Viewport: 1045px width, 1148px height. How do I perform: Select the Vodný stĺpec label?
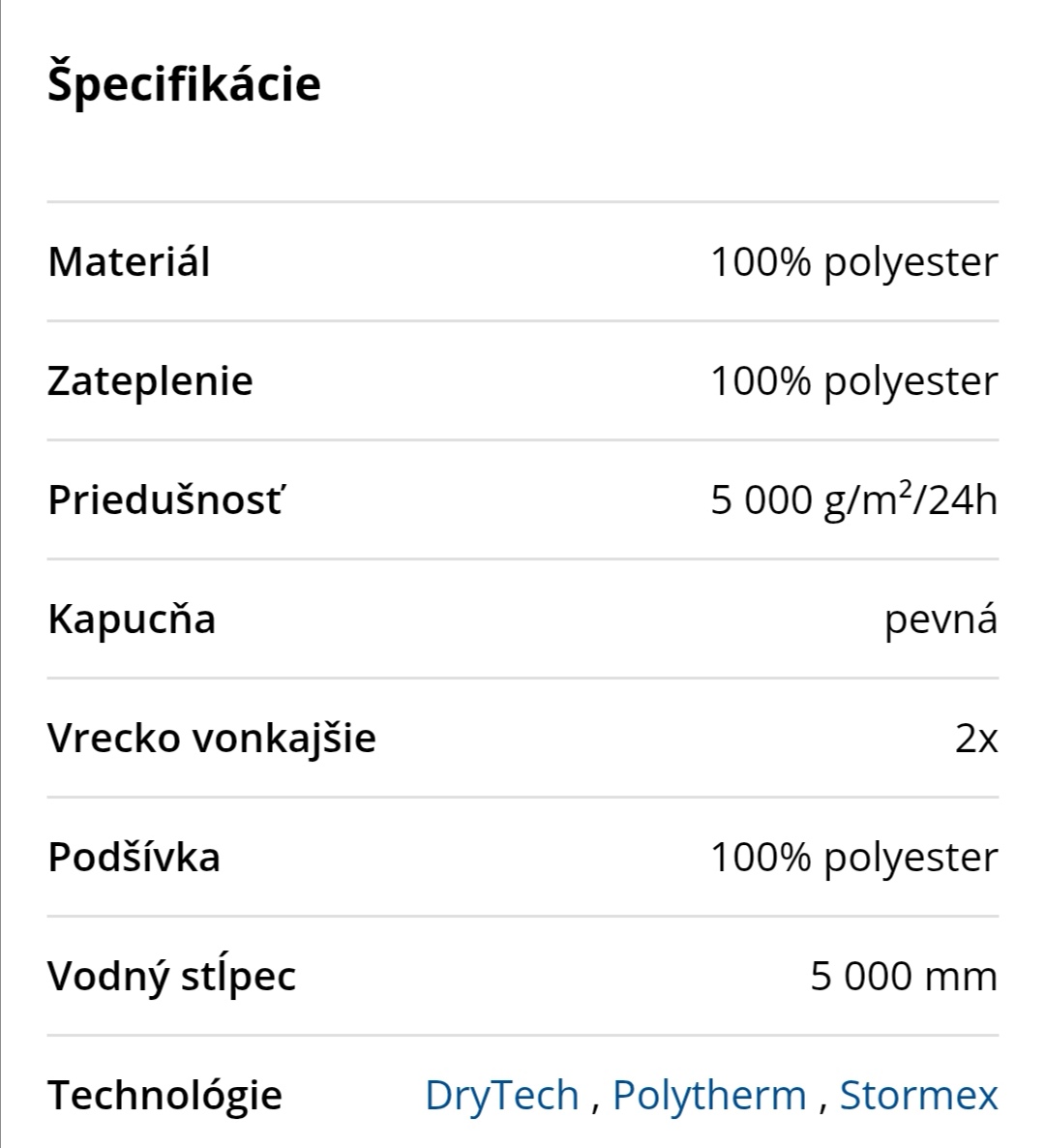[171, 976]
